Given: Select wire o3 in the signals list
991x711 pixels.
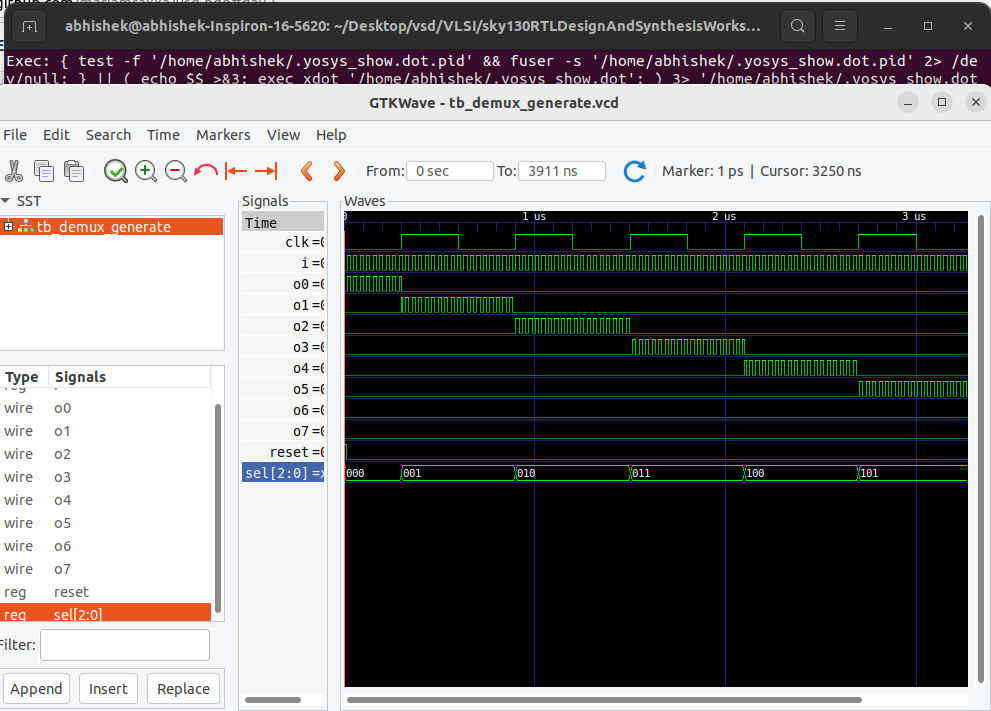Looking at the screenshot, I should click(62, 476).
